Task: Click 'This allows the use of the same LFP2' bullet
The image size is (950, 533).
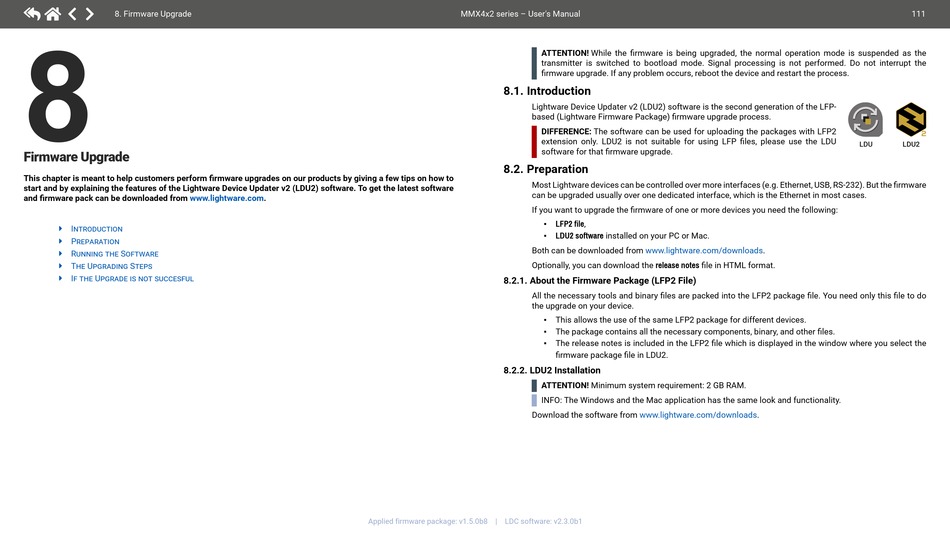Action: (x=680, y=320)
